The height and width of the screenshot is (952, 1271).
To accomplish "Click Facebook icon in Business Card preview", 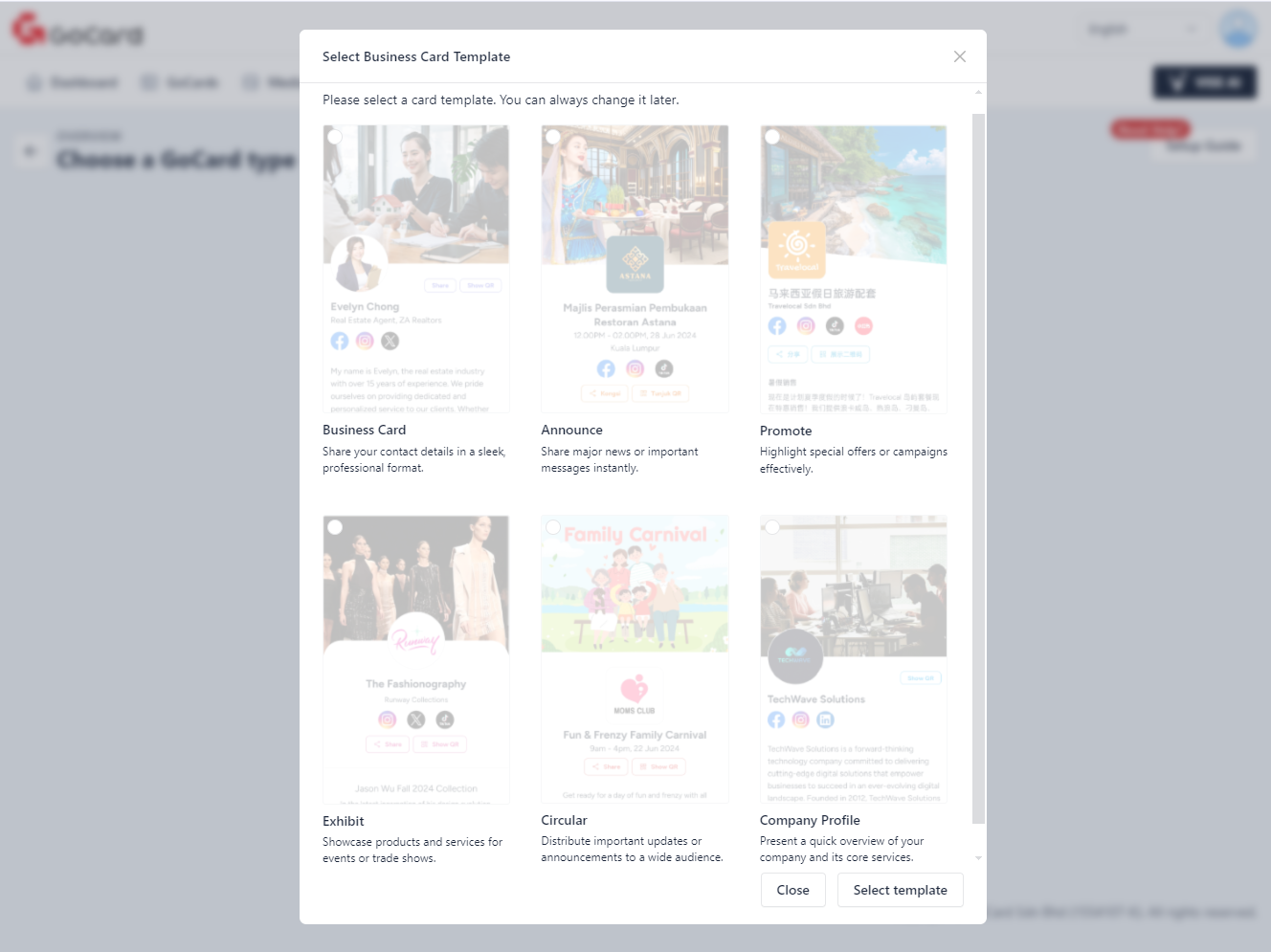I will tap(340, 341).
